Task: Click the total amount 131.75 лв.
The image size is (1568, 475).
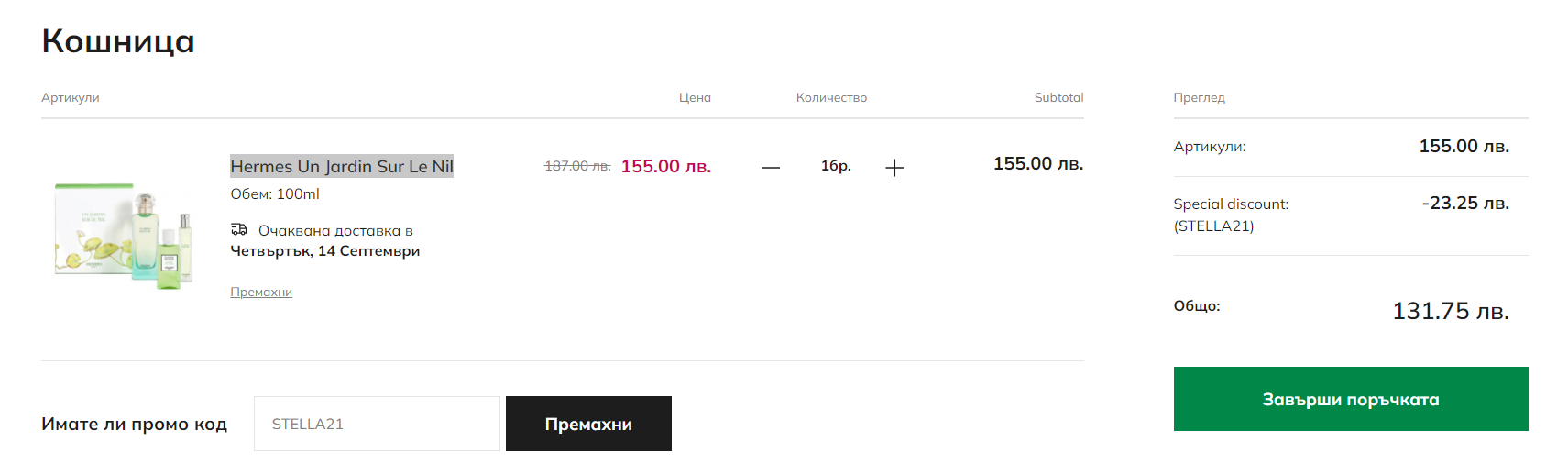Action: coord(1451,311)
